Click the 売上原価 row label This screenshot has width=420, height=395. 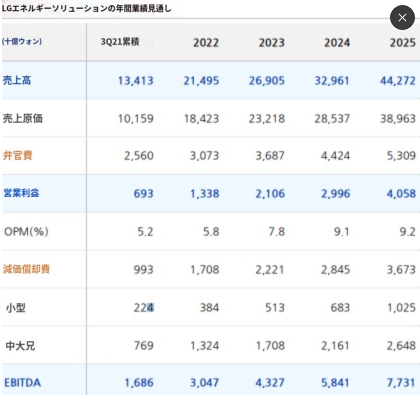pos(23,118)
